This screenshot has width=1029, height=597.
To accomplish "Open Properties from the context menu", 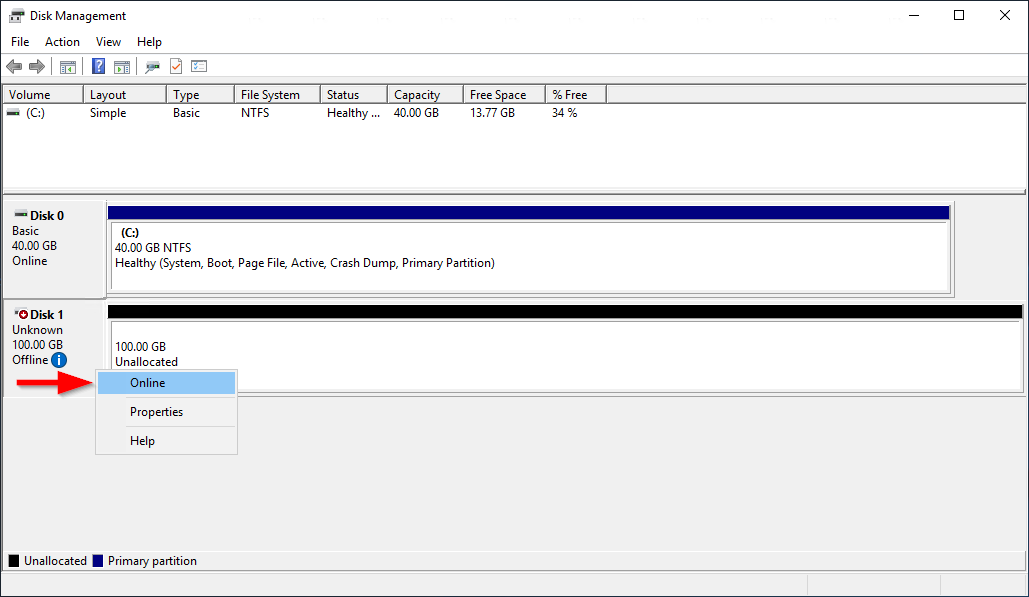I will (156, 411).
